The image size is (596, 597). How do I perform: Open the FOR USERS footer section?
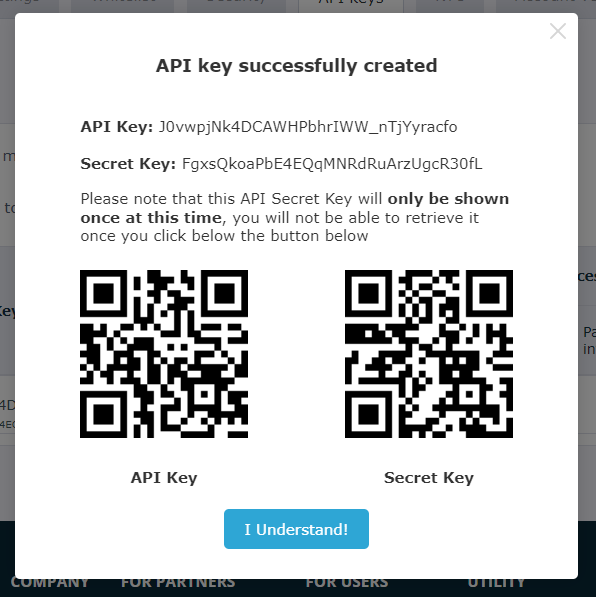click(x=347, y=582)
